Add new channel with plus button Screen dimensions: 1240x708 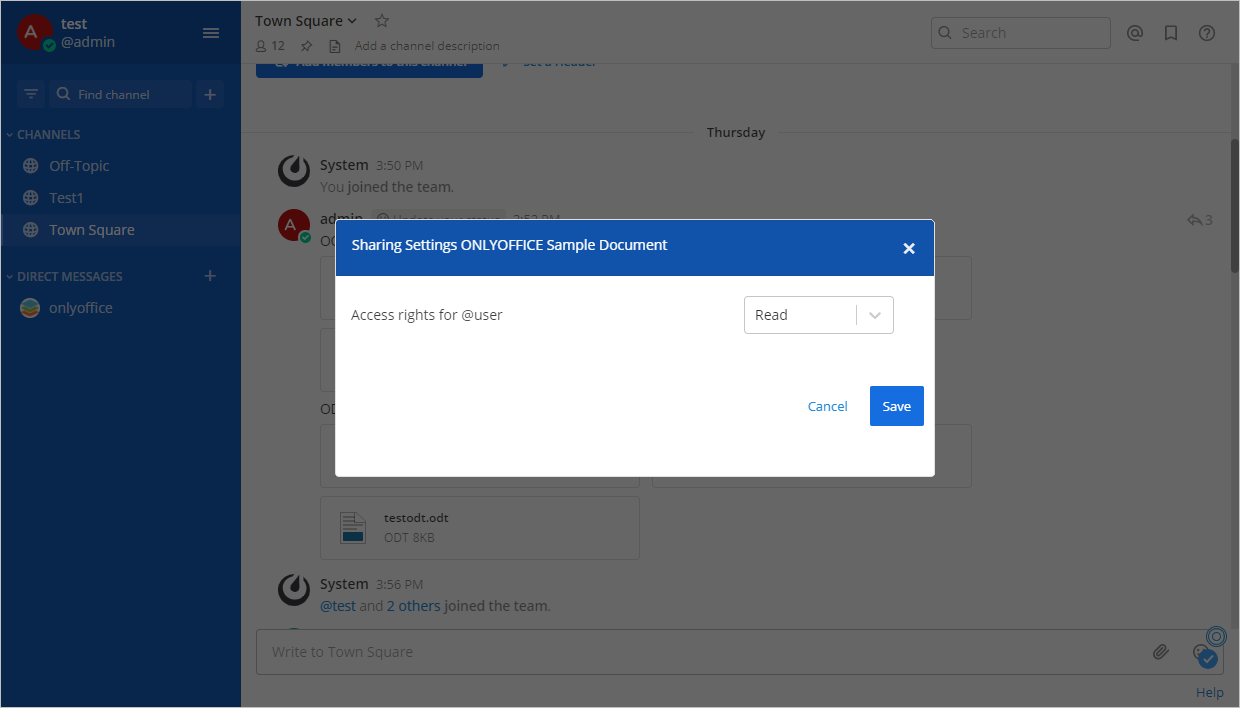point(210,94)
